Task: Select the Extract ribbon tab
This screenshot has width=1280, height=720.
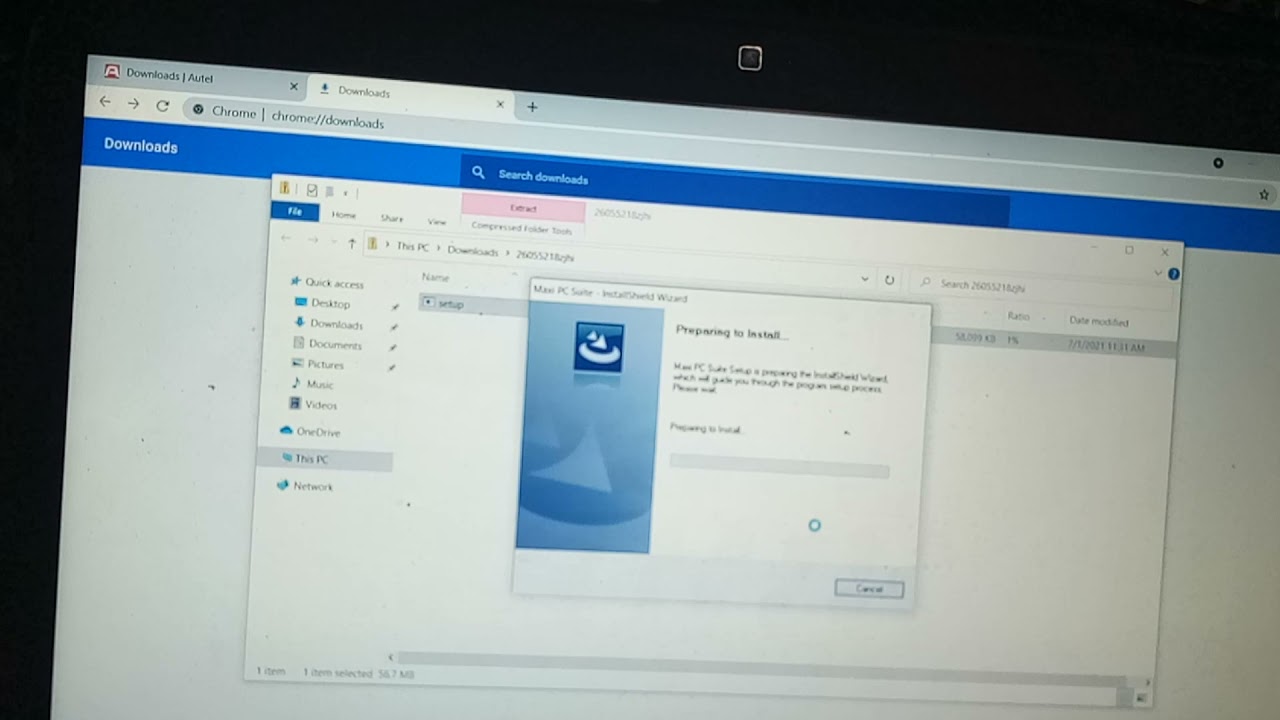Action: (523, 208)
